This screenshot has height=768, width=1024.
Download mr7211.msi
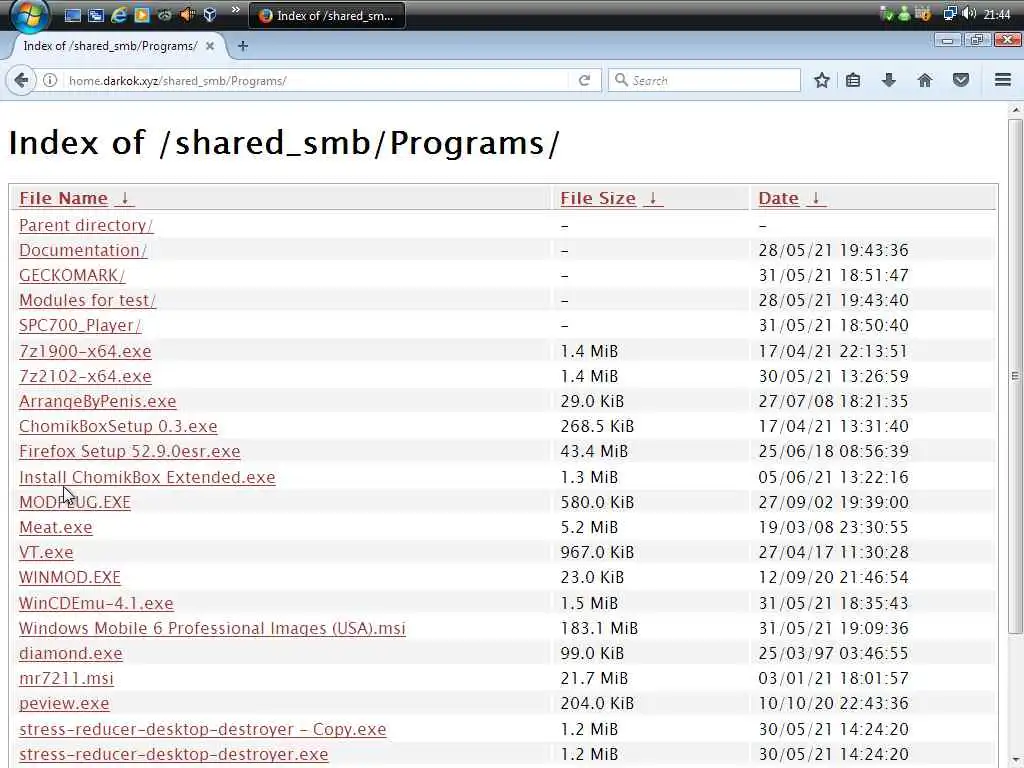(66, 679)
